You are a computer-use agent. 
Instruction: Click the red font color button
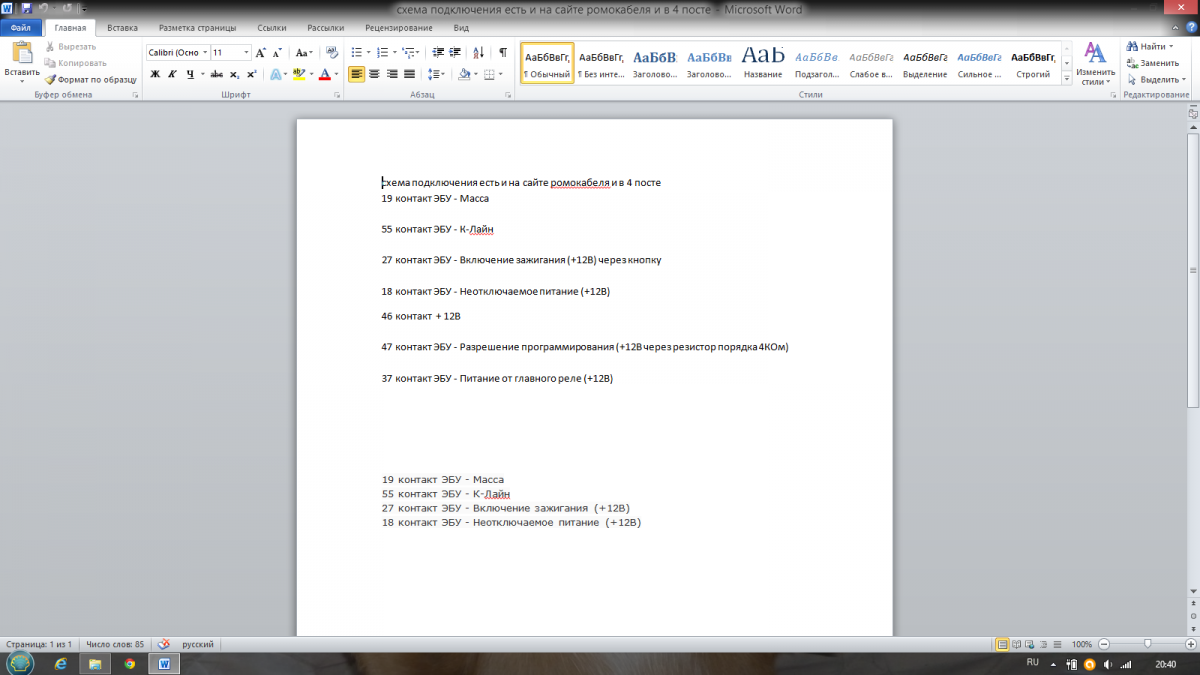[x=325, y=74]
